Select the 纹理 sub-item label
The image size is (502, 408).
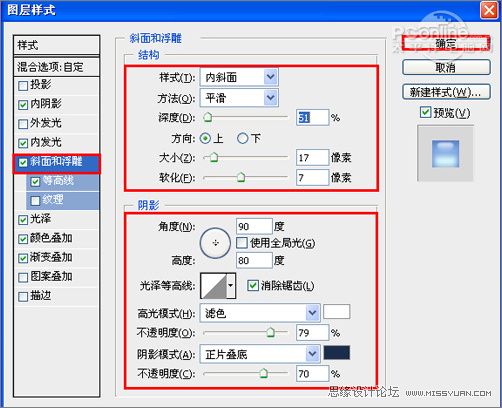point(53,199)
